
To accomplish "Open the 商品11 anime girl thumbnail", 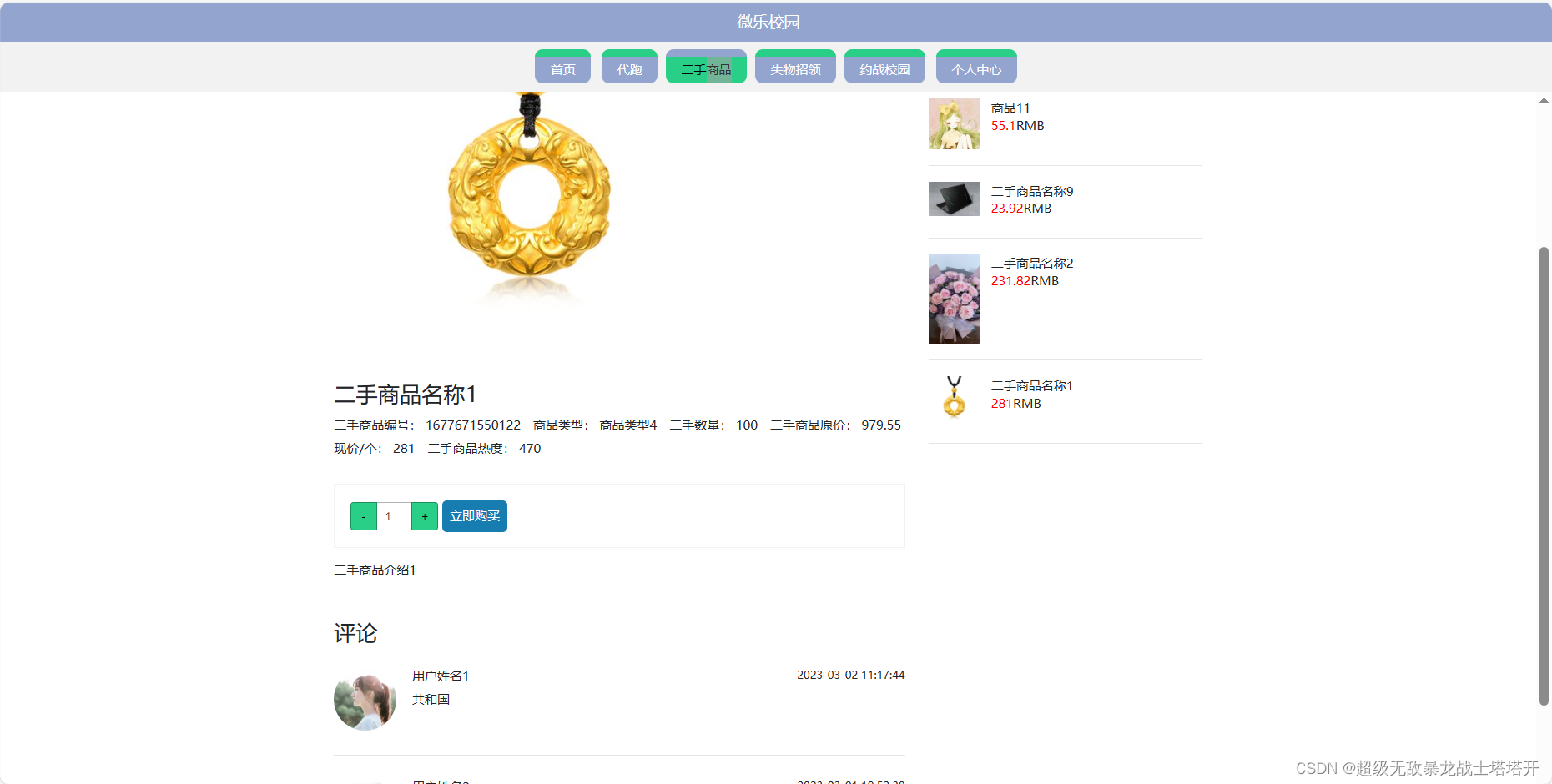I will click(x=954, y=123).
